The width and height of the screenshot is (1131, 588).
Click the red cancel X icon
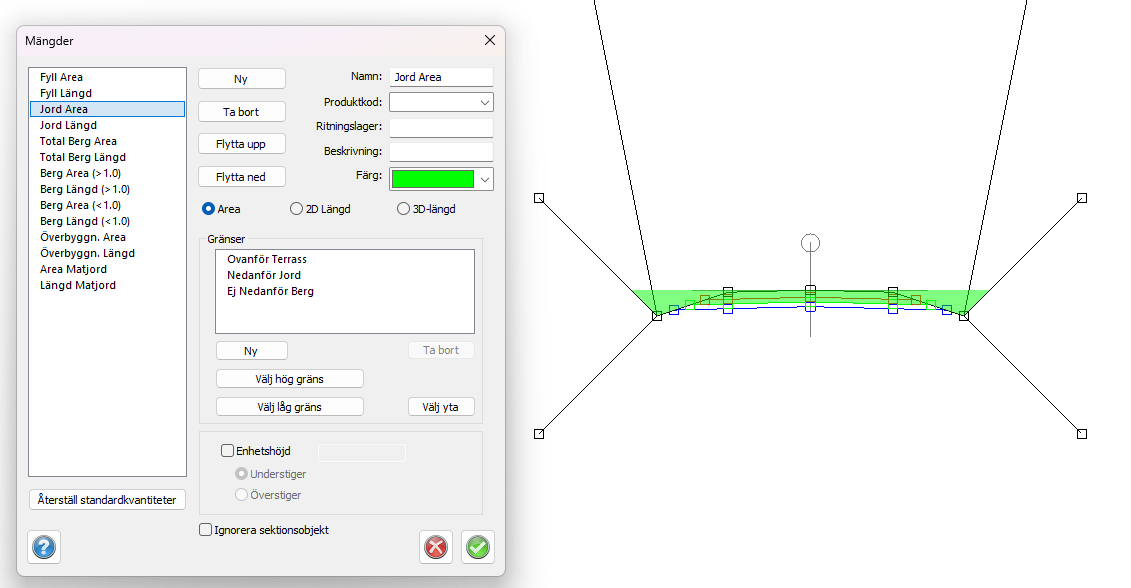point(436,547)
